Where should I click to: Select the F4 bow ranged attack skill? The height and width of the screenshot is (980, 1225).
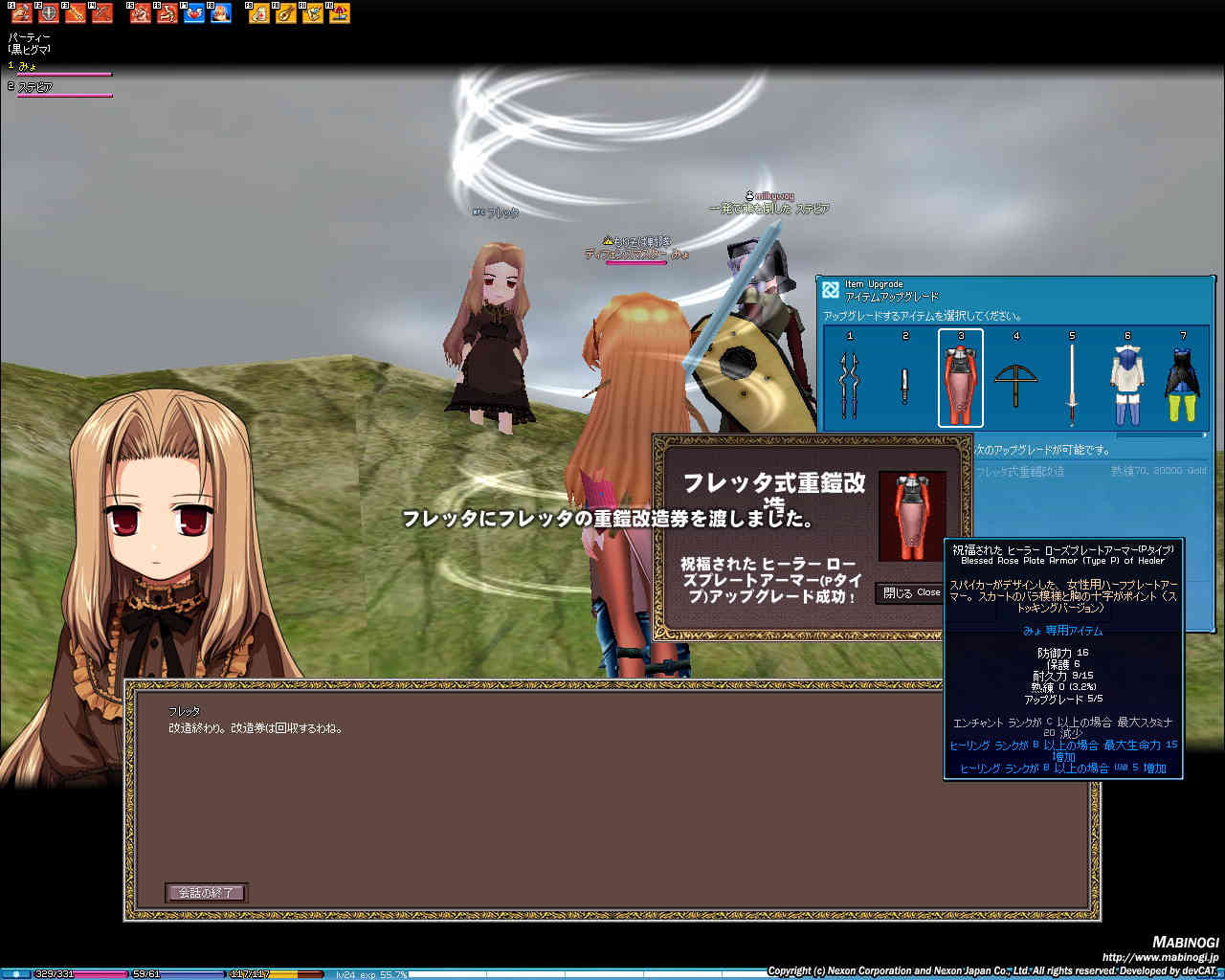tap(101, 13)
